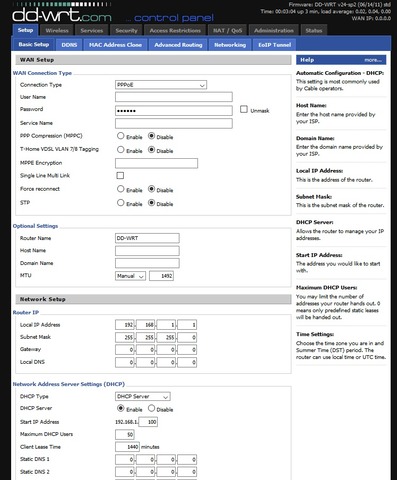The image size is (397, 480).
Task: Enable T-Home VDSL VLAN 7/8 Tagging
Action: pos(121,150)
